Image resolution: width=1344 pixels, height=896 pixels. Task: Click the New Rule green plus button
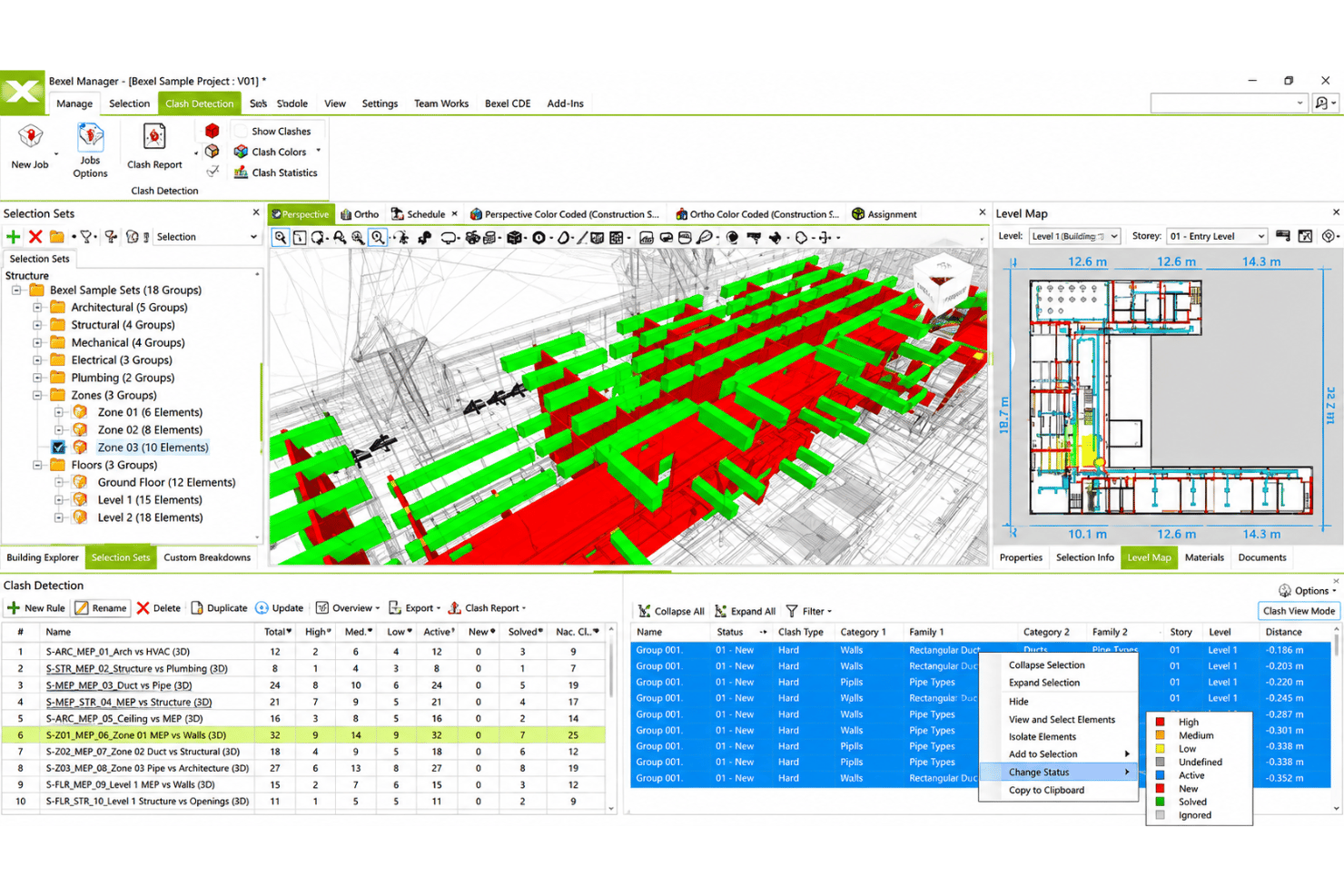[x=36, y=608]
